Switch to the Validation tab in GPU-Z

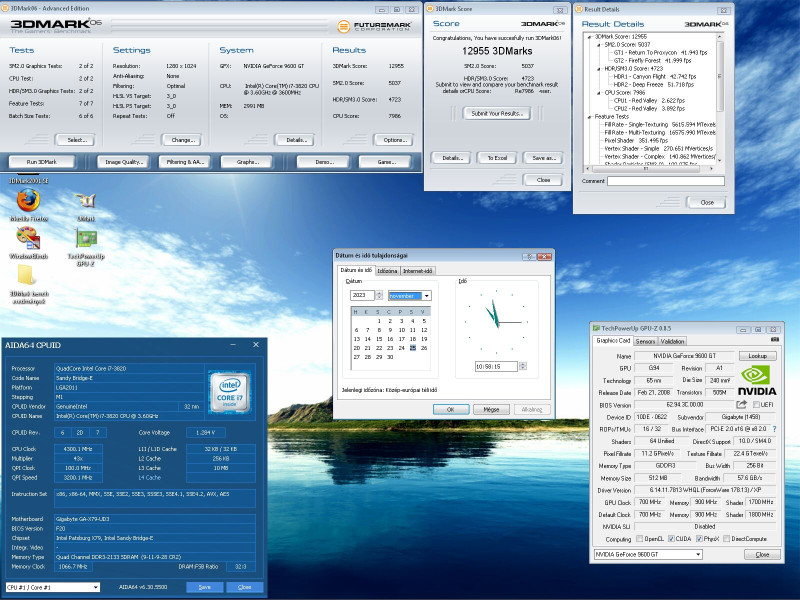click(672, 341)
